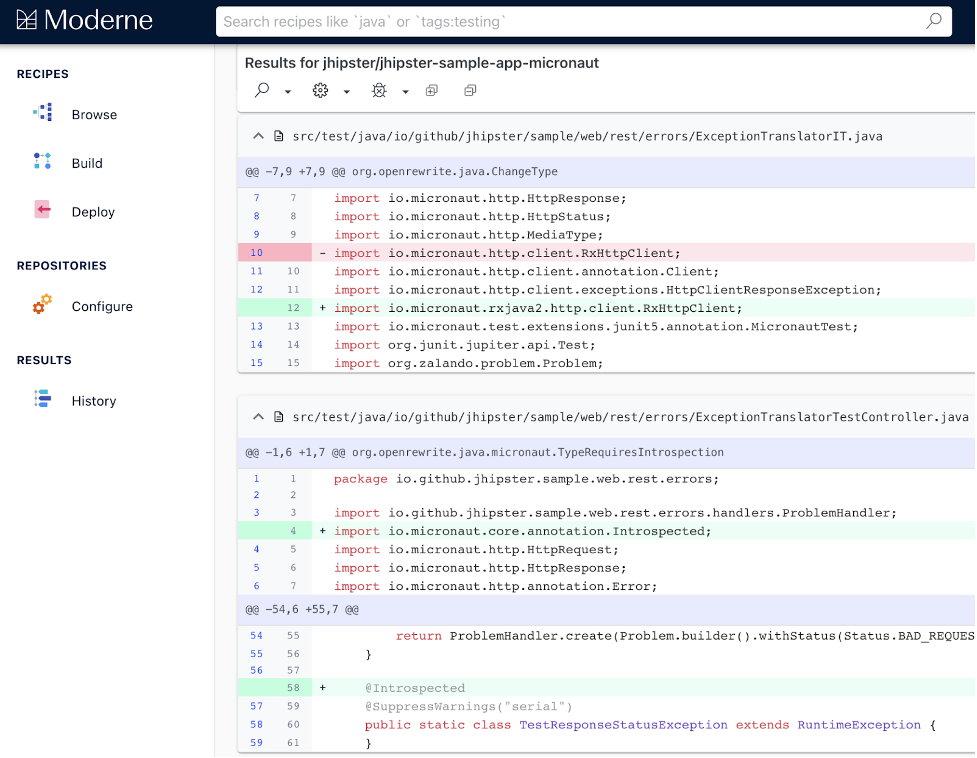Viewport: 977px width, 758px height.
Task: Open dropdown arrow next to bug icon
Action: click(405, 92)
